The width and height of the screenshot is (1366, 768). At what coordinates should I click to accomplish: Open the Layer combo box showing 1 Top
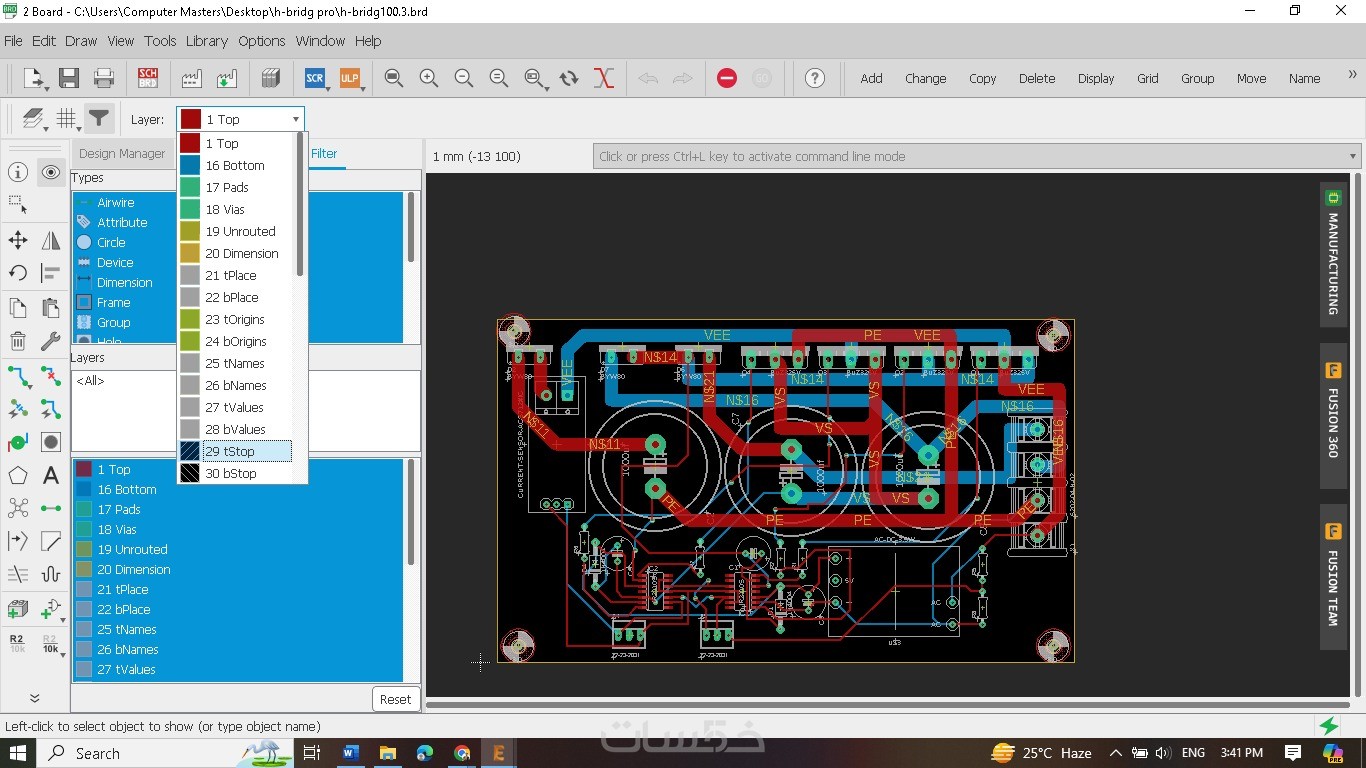(x=240, y=119)
